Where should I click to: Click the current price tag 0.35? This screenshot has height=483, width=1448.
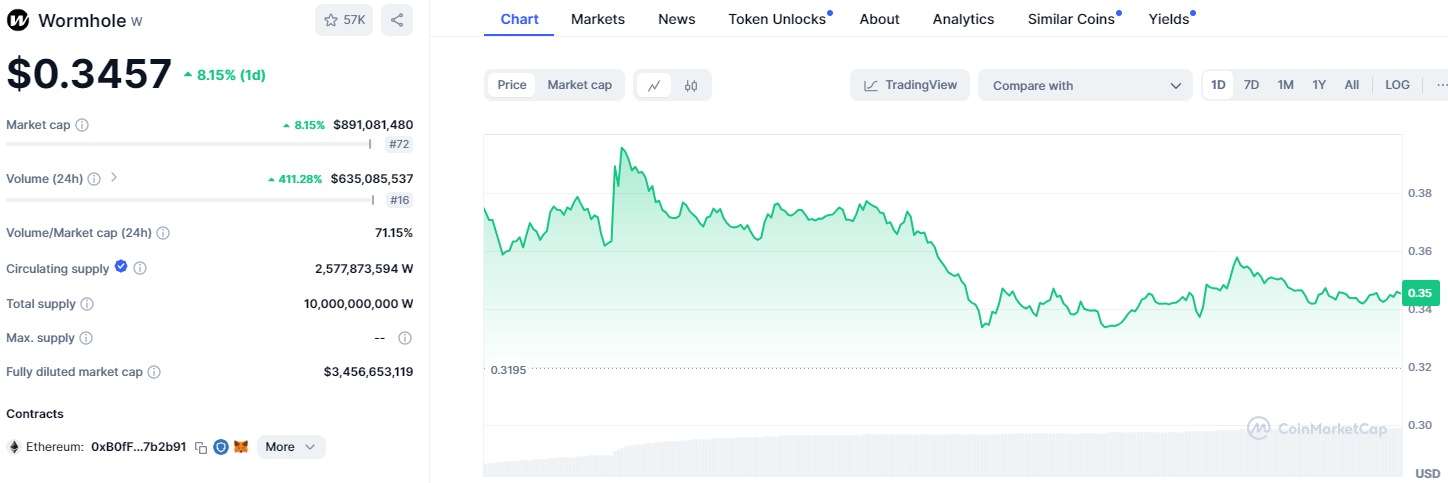(x=1421, y=293)
